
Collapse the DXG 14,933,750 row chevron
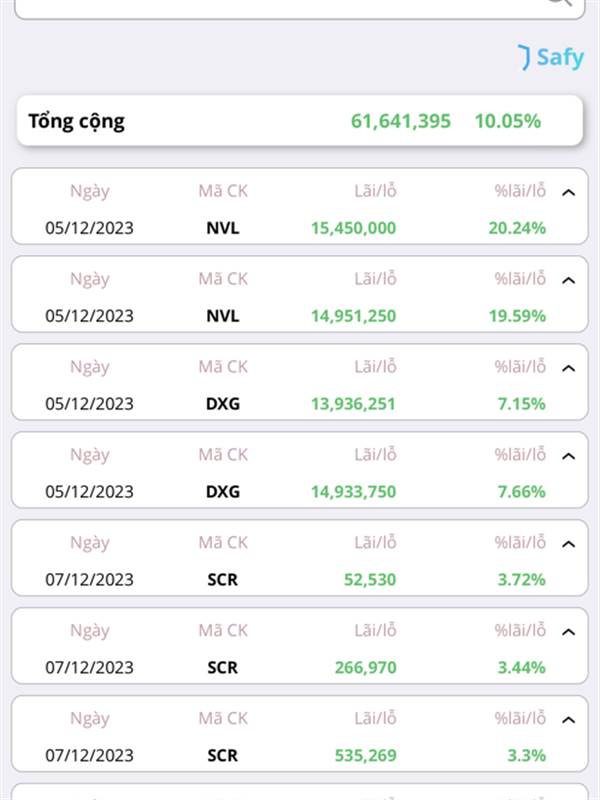click(x=568, y=456)
